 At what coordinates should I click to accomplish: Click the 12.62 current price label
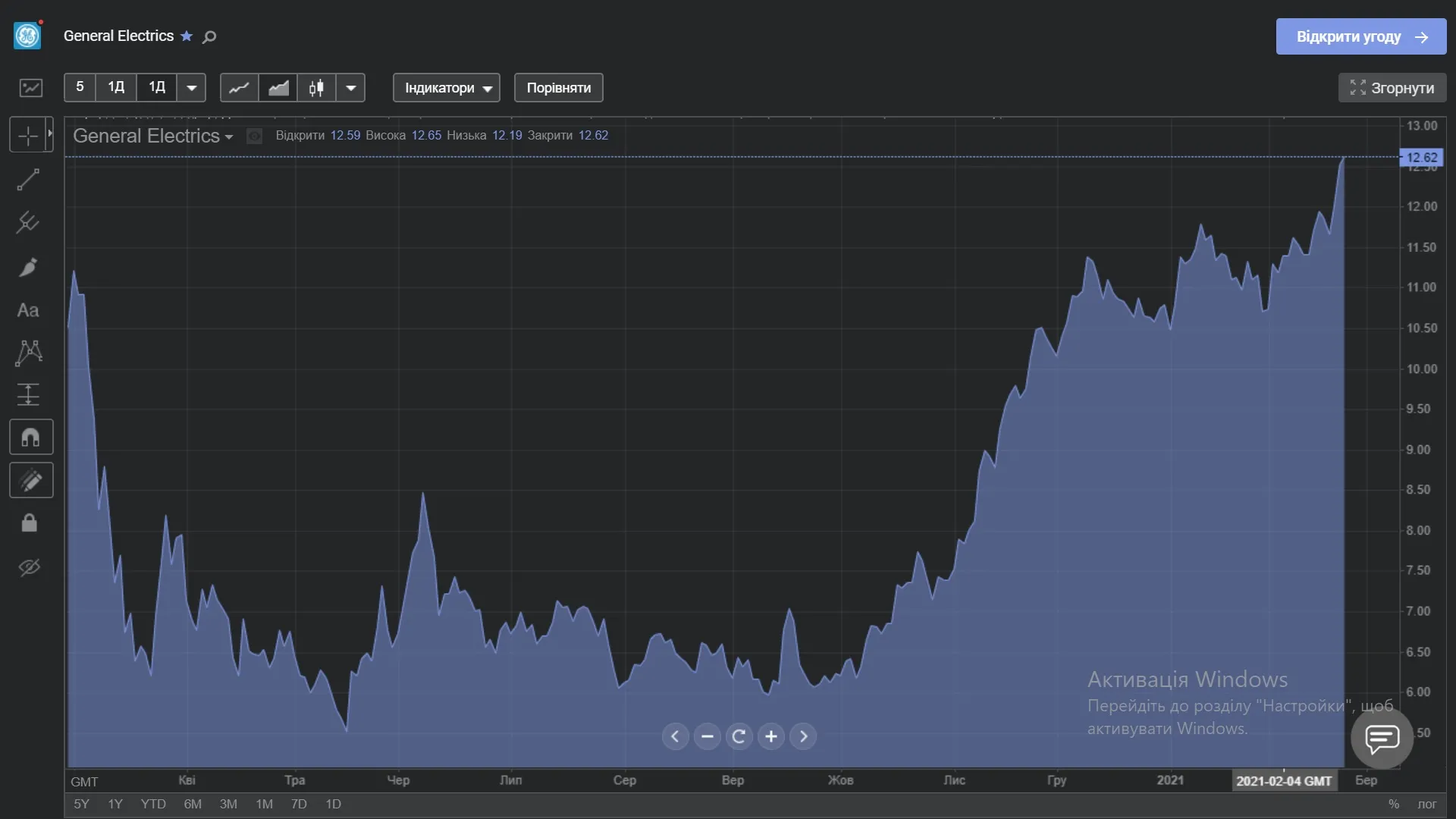1421,158
